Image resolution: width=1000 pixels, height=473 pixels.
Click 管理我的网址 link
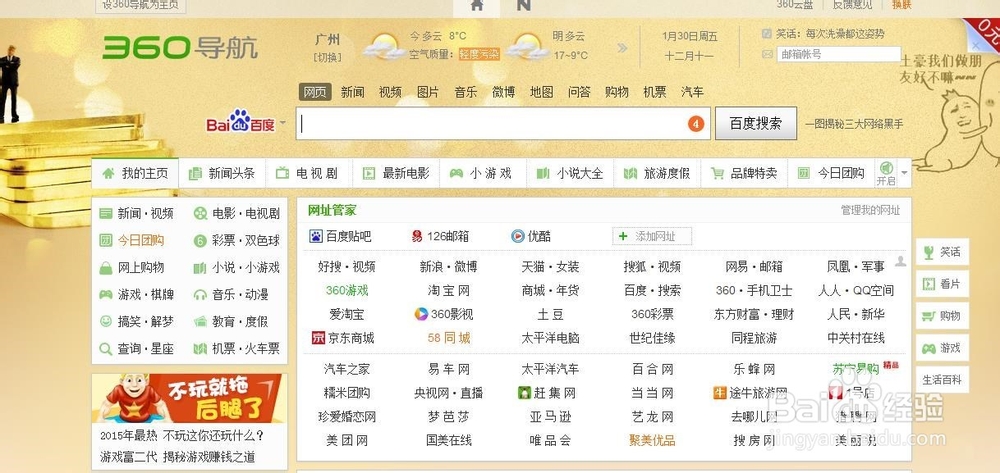870,210
